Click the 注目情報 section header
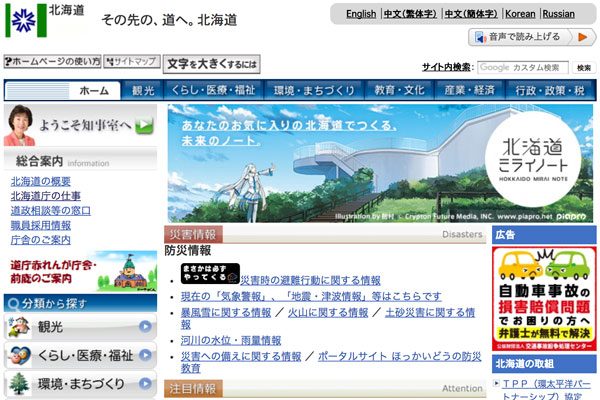 pos(325,389)
